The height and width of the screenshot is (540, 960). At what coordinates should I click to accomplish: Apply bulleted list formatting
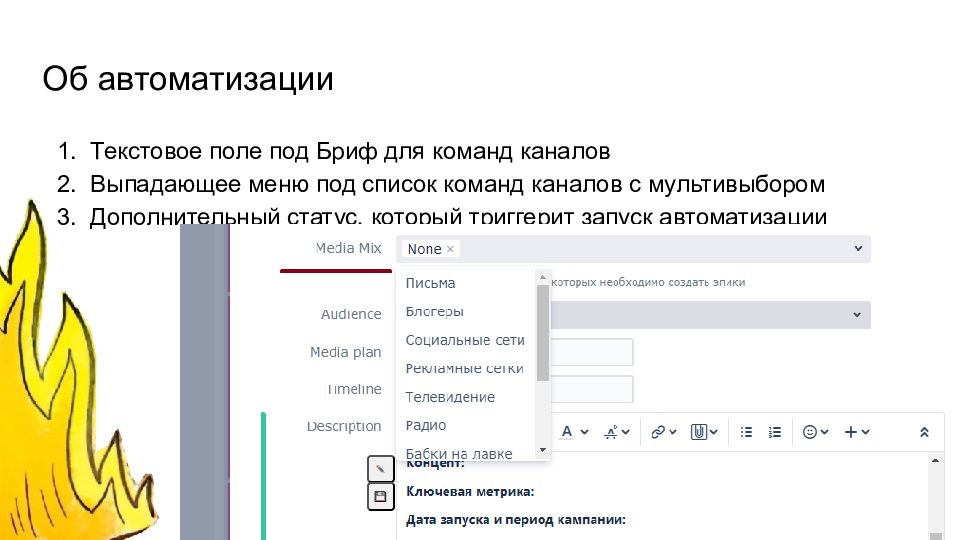pos(746,432)
